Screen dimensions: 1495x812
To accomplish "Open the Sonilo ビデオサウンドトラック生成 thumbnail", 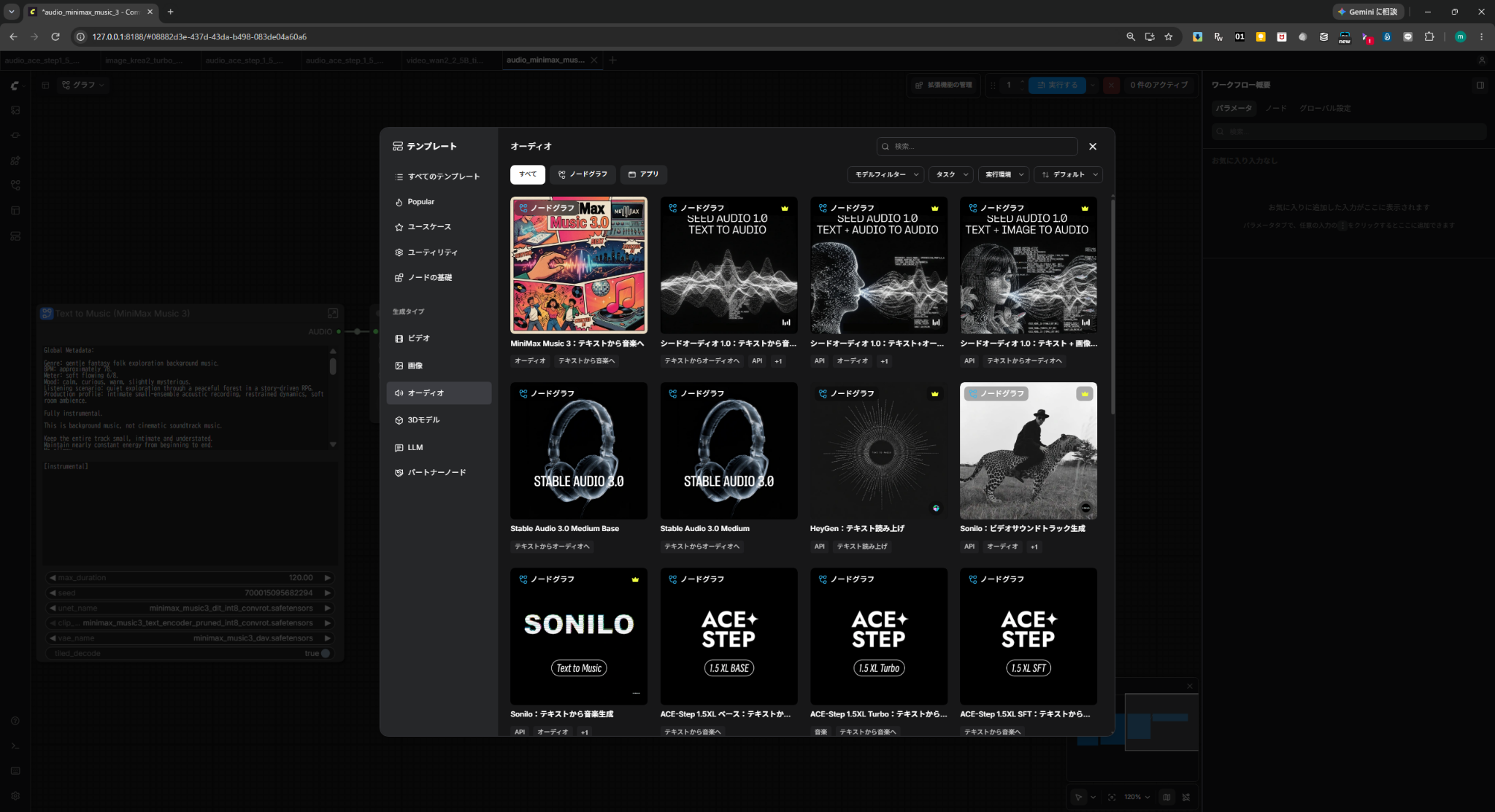I will point(1029,451).
